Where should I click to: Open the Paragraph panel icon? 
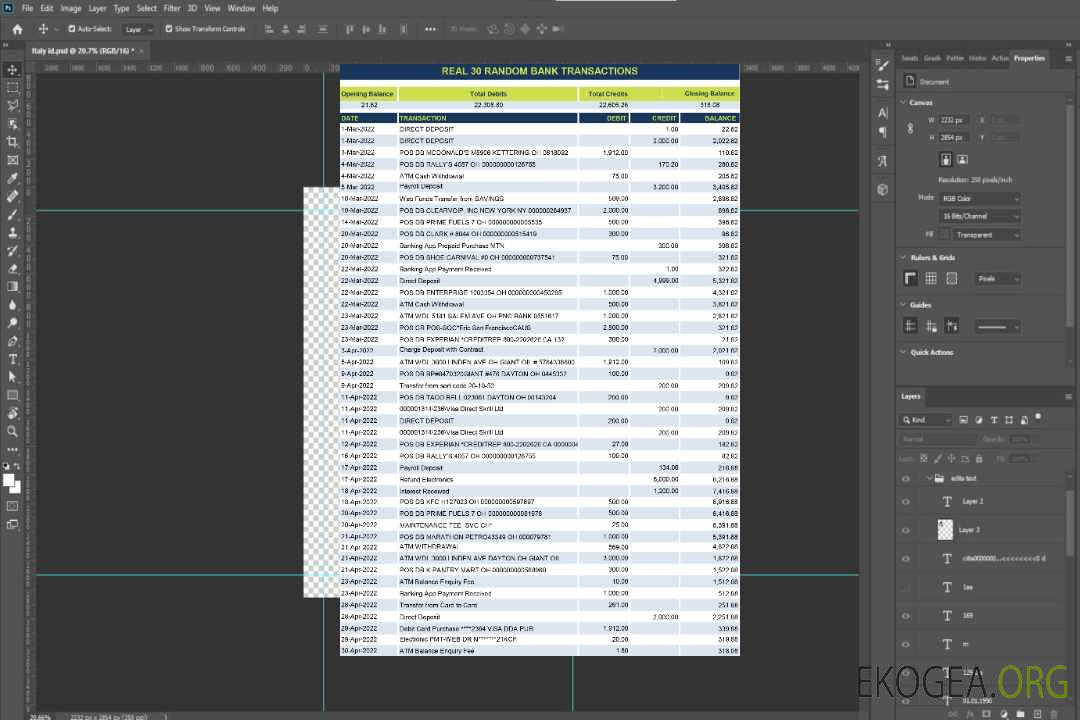883,132
